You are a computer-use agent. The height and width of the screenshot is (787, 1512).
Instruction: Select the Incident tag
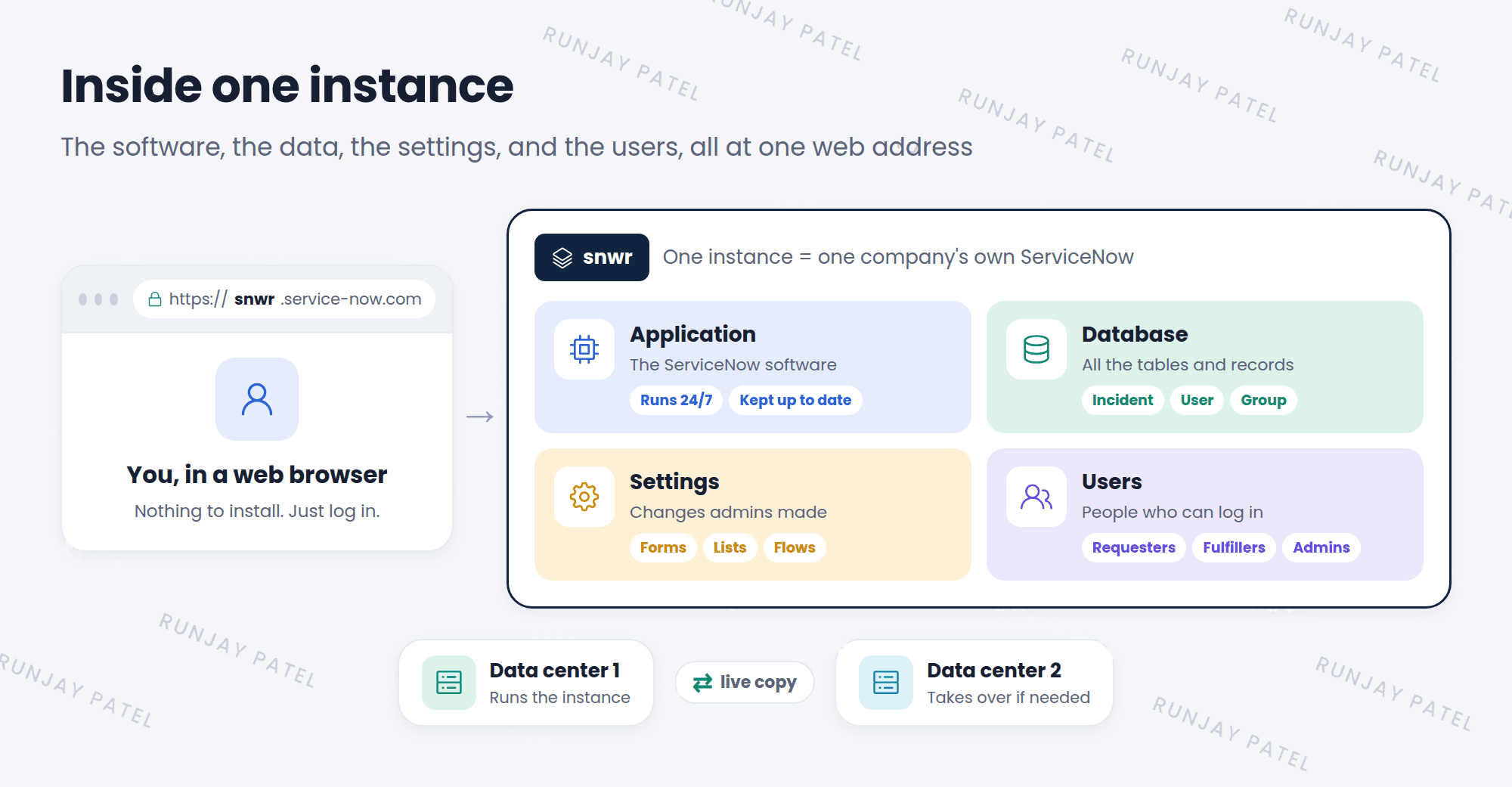point(1123,400)
